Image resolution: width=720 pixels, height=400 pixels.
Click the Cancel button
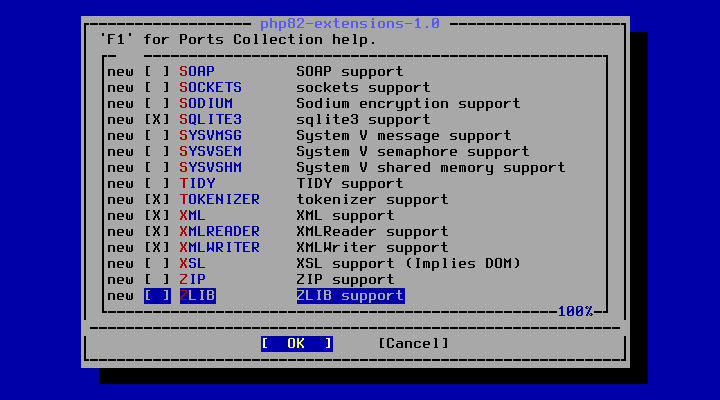click(413, 344)
